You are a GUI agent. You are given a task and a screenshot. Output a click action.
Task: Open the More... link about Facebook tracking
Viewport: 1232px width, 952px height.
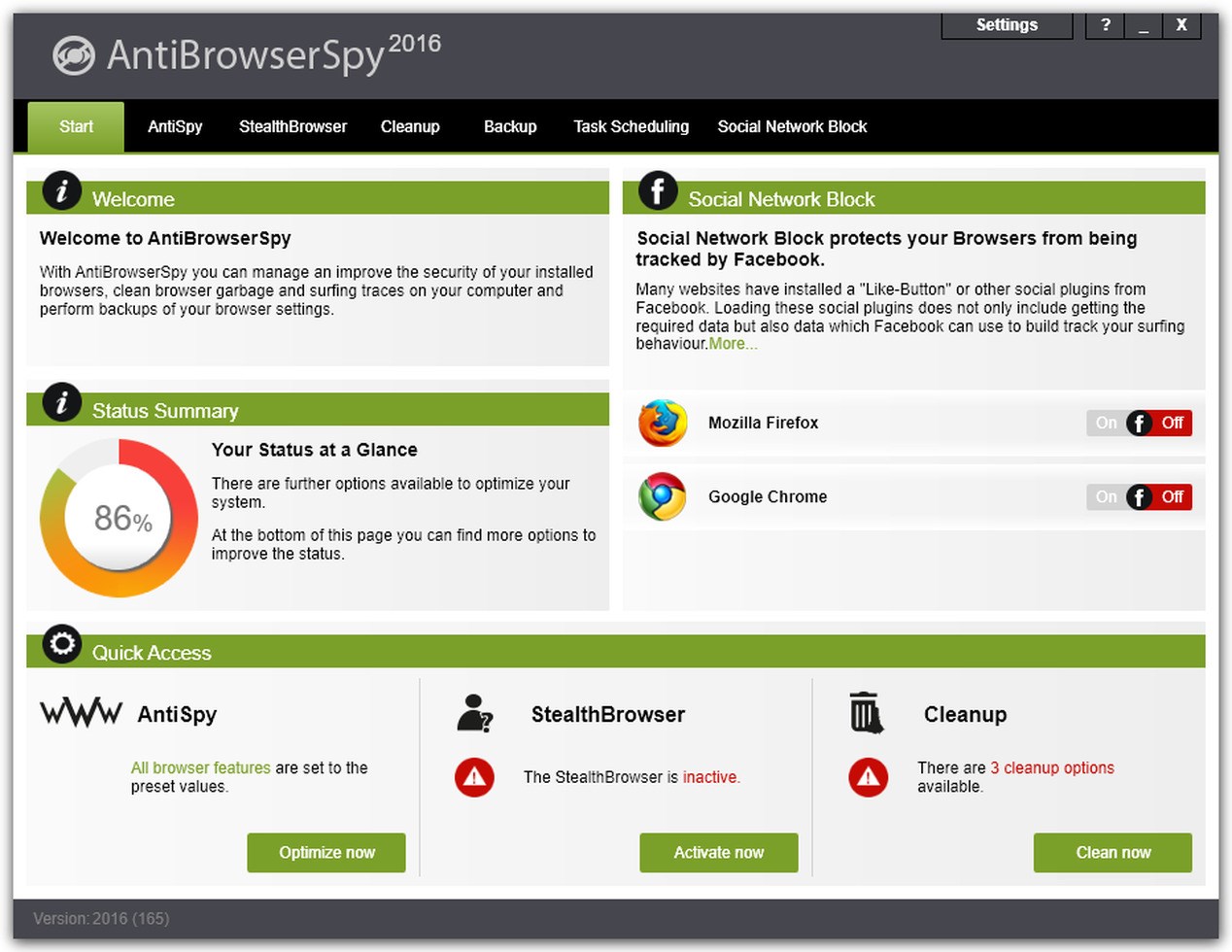[x=733, y=344]
